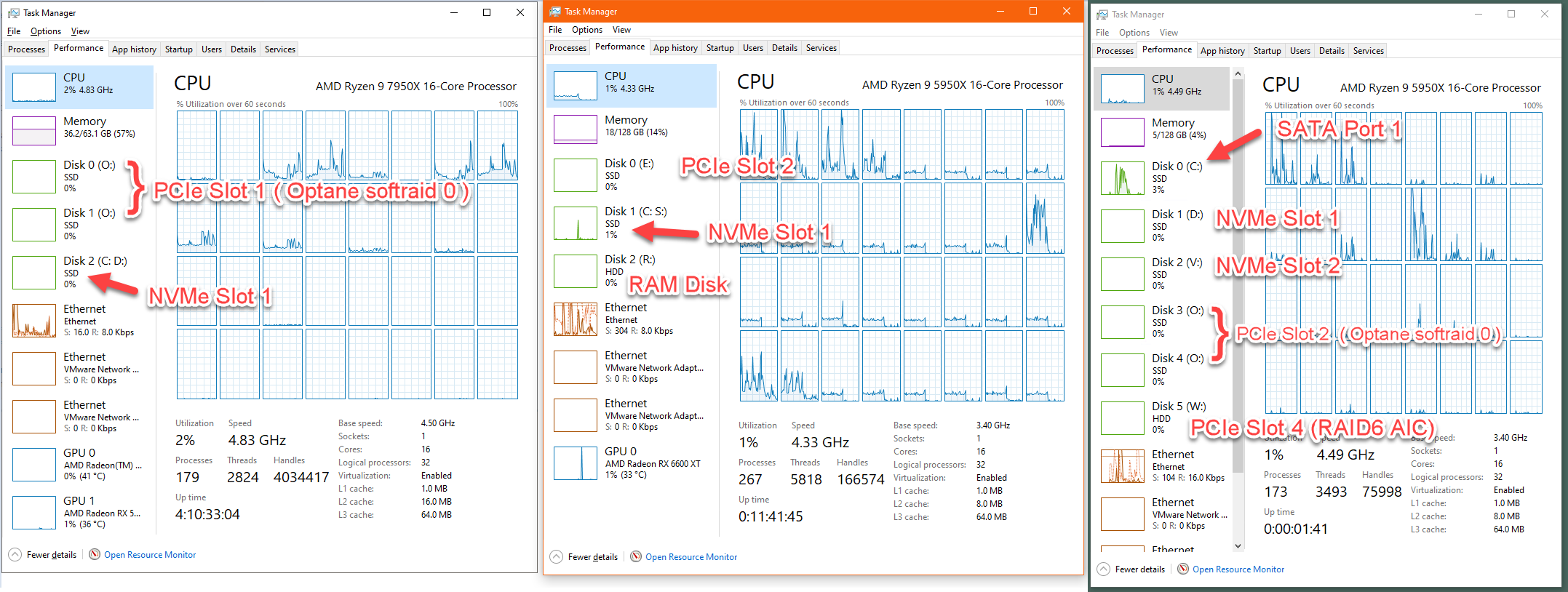Open GPU 1 AMD Radeon RX 5... in left window
The width and height of the screenshot is (1568, 592).
(x=79, y=512)
